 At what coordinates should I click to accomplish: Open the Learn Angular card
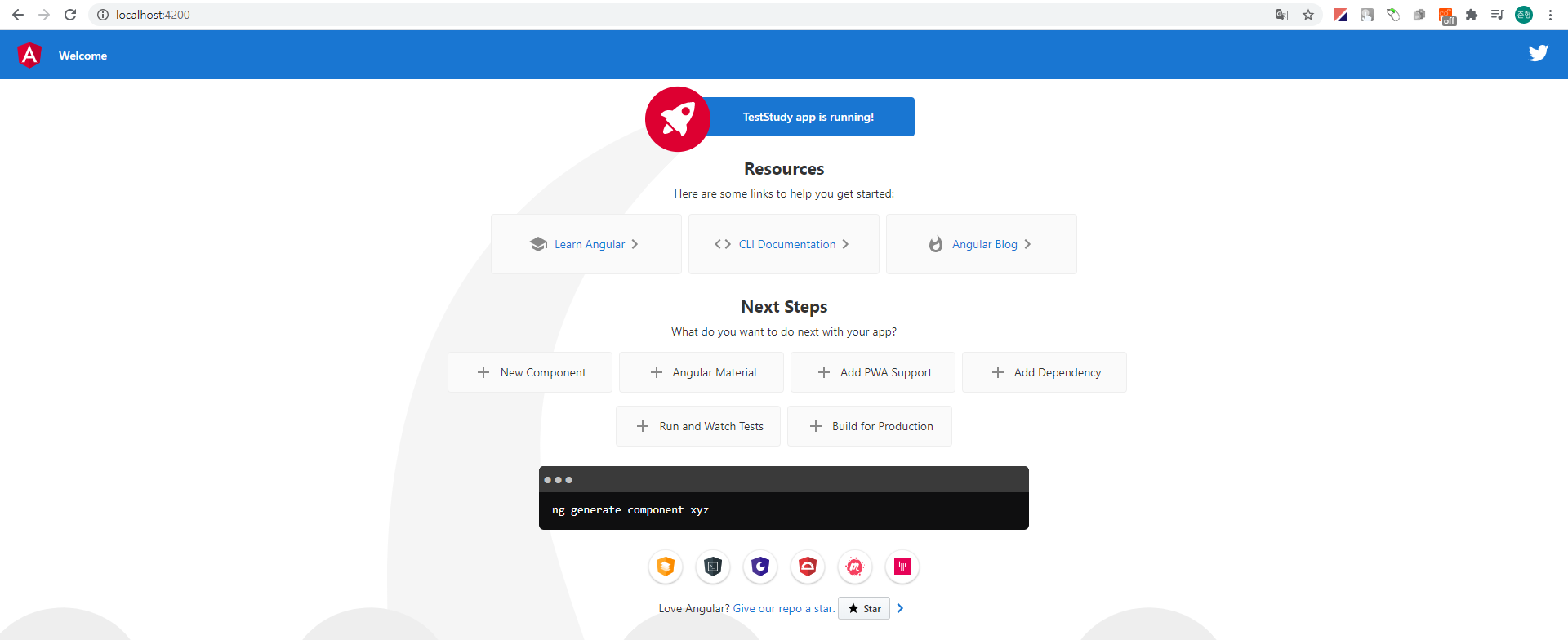coord(586,244)
